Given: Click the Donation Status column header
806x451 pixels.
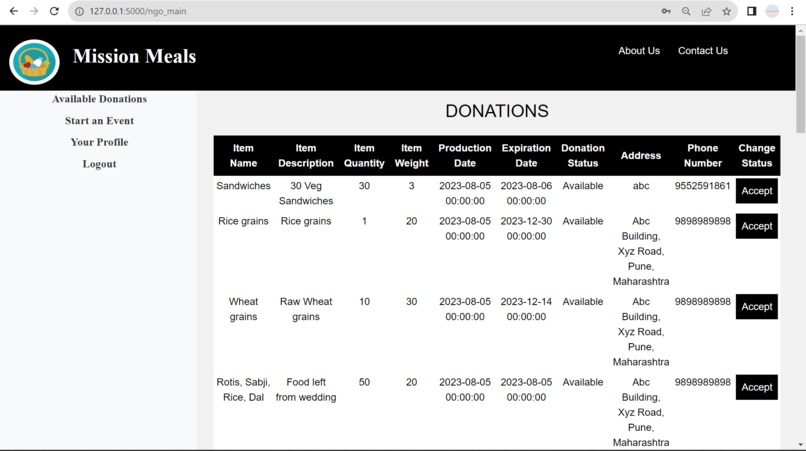Looking at the screenshot, I should coord(583,156).
